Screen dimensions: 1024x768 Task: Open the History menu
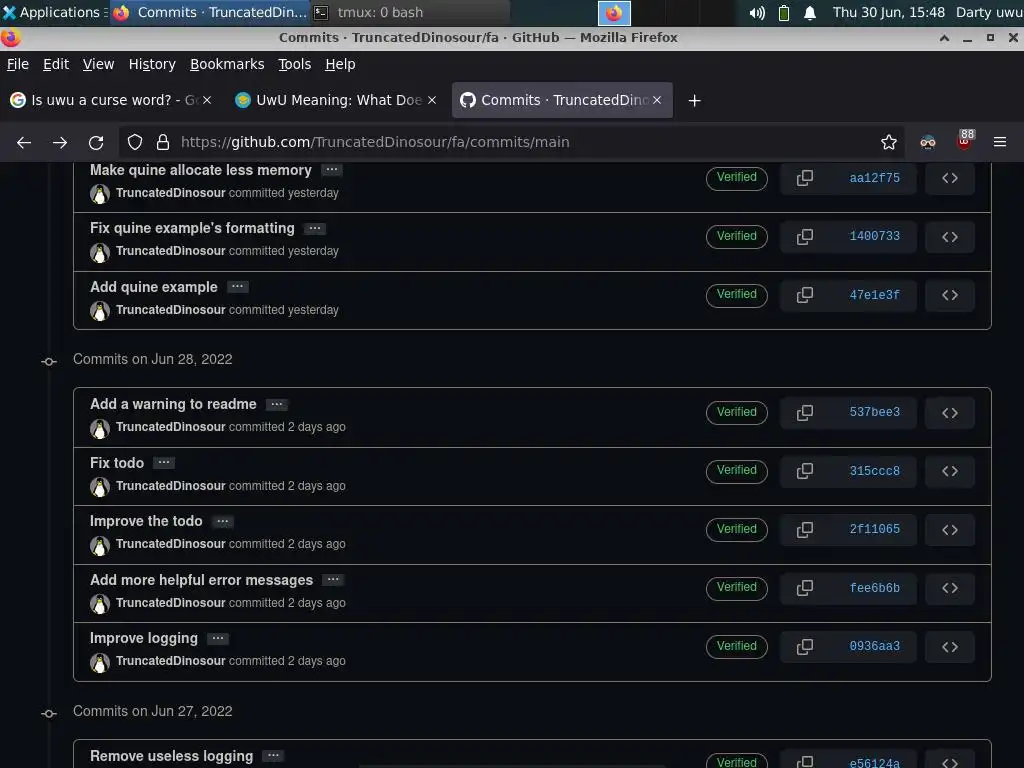coord(152,64)
